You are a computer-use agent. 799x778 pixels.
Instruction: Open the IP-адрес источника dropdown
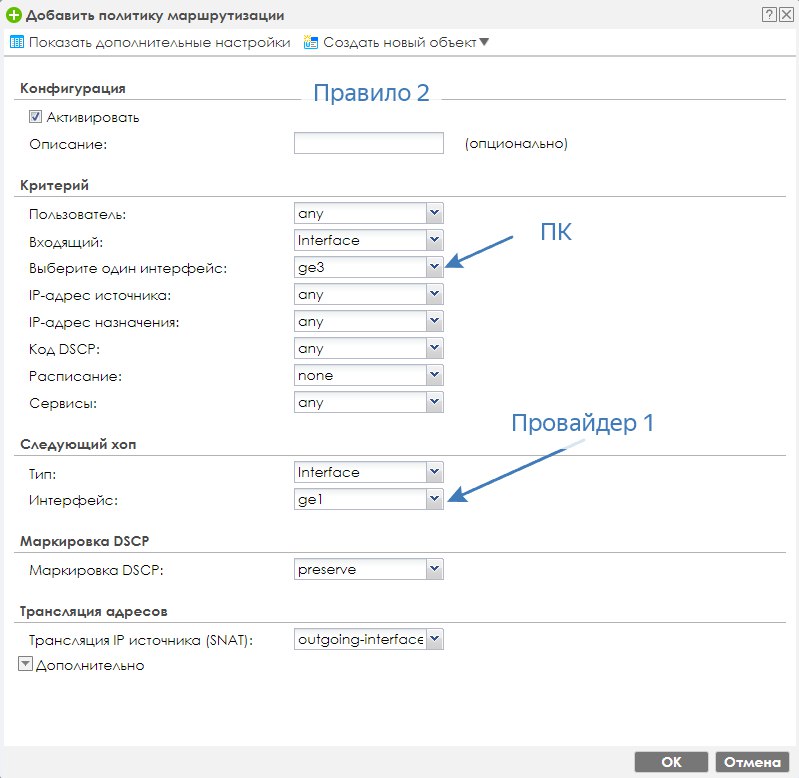368,294
